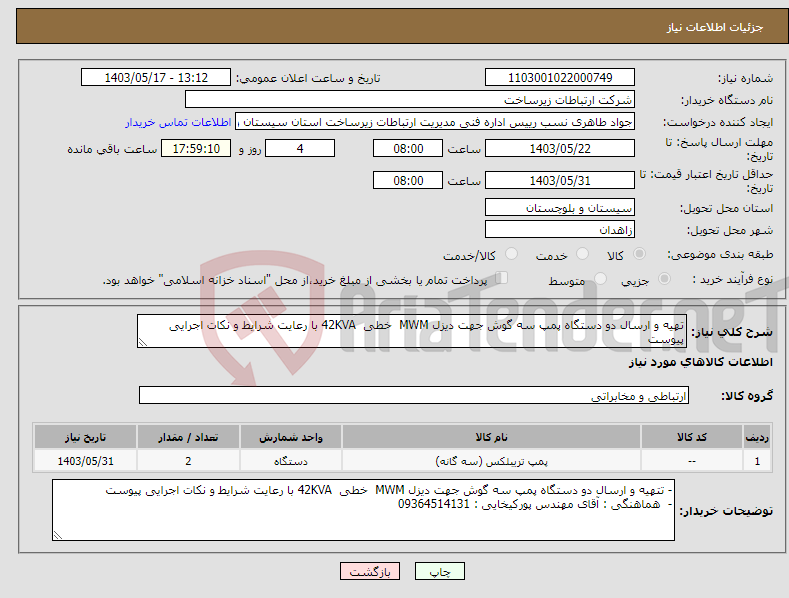Viewport: 789px width, 598px height.
Task: Click the row number cell 1
Action: (x=757, y=461)
